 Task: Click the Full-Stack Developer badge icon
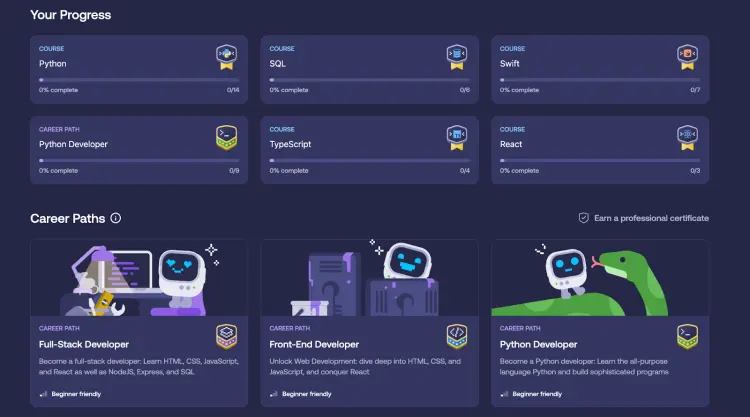point(226,336)
